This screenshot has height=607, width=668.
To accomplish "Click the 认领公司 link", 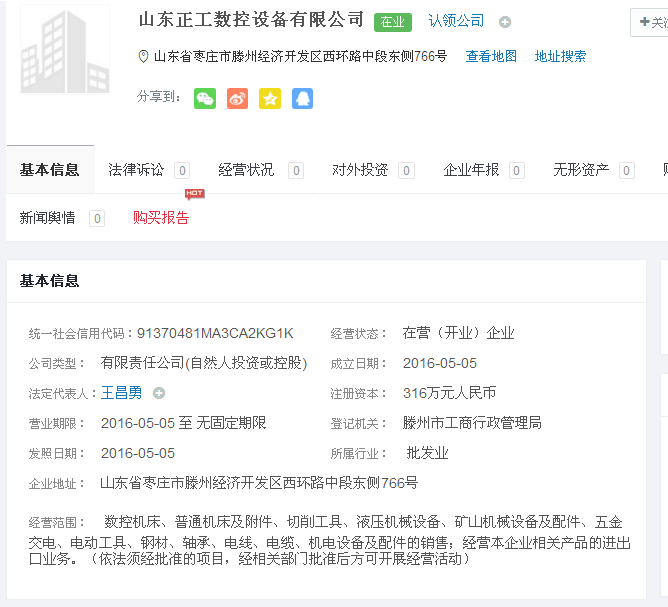I will pyautogui.click(x=456, y=21).
